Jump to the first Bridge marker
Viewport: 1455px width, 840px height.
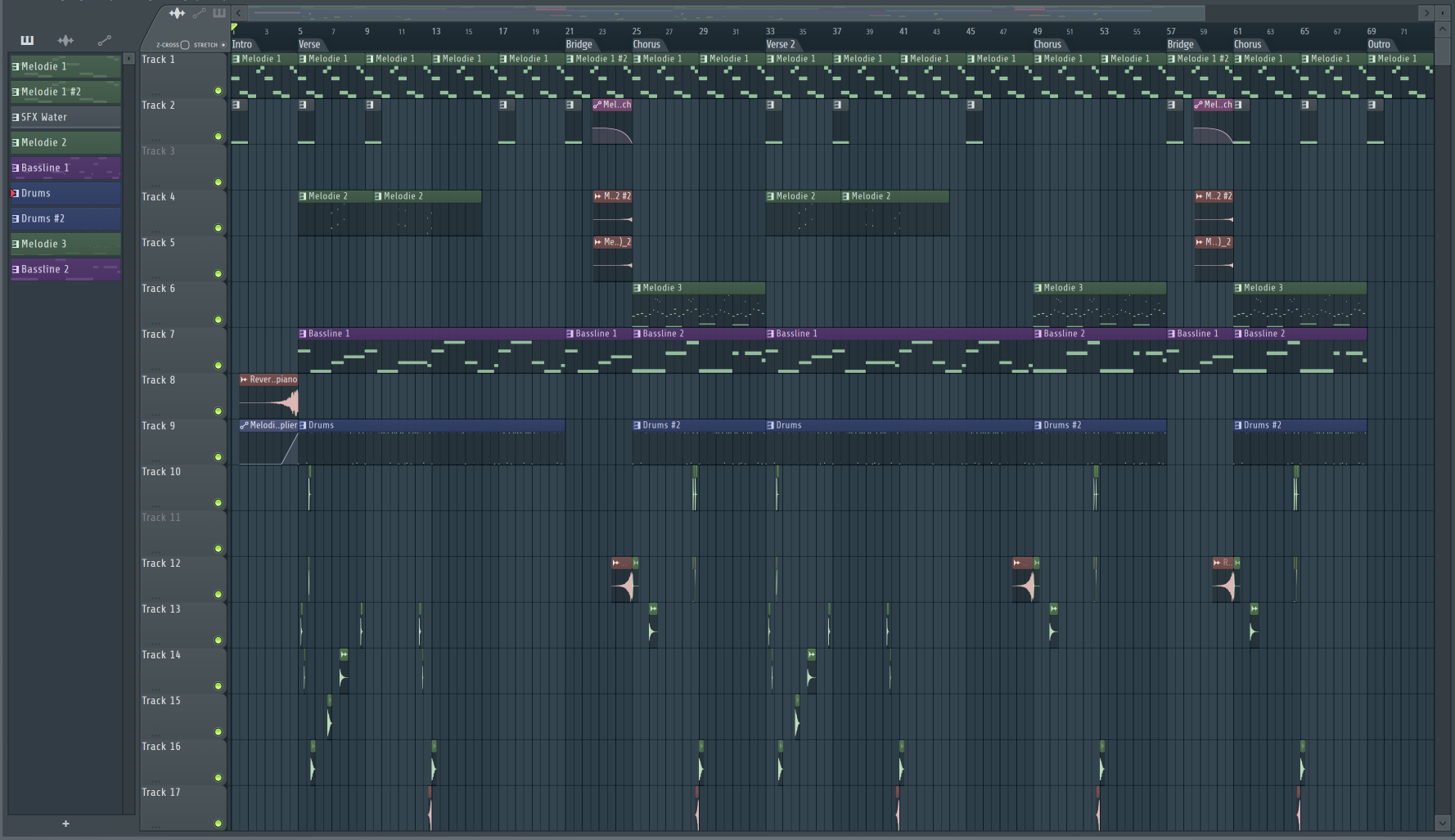click(579, 45)
